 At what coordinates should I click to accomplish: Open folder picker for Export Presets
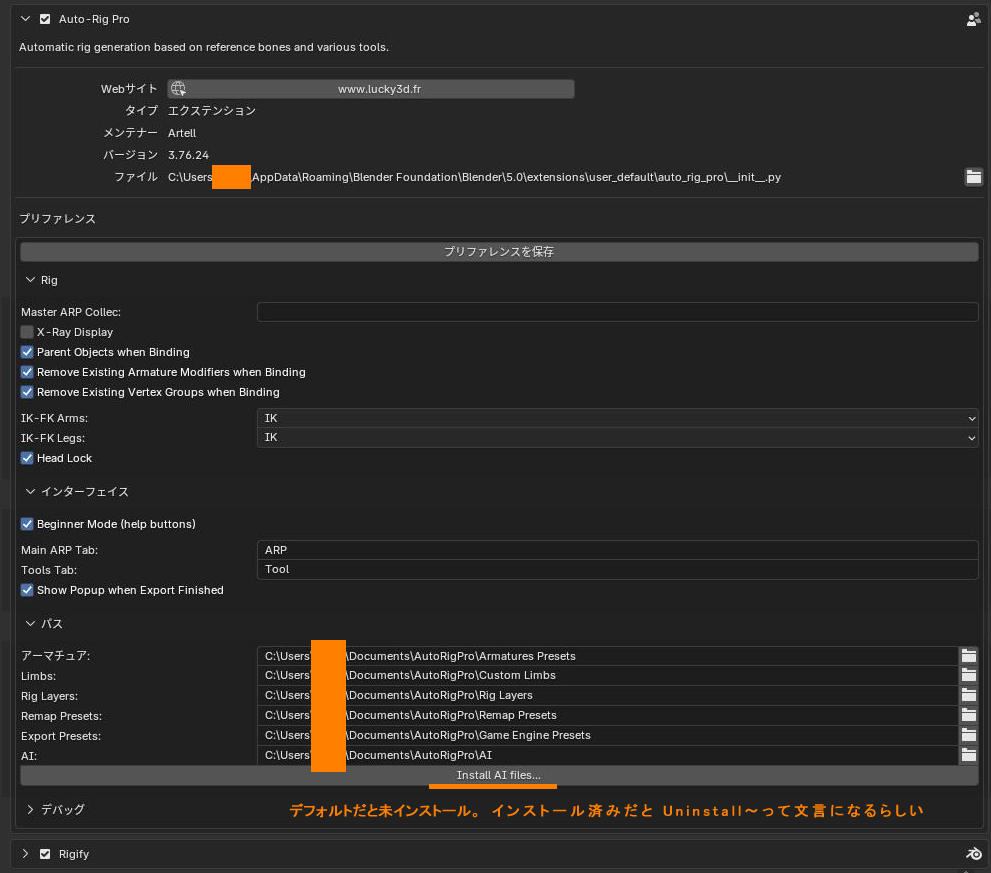point(968,736)
